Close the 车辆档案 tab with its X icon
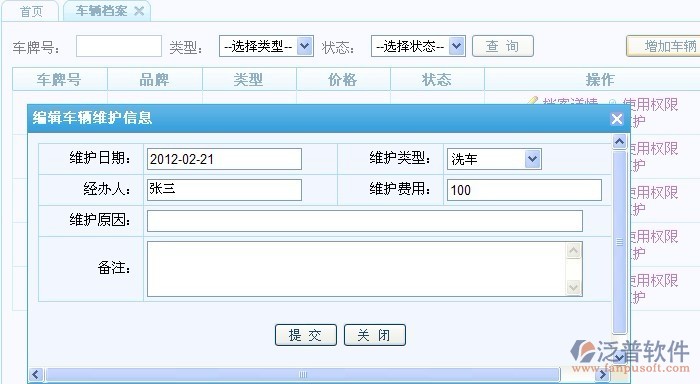The image size is (700, 384). coord(139,11)
